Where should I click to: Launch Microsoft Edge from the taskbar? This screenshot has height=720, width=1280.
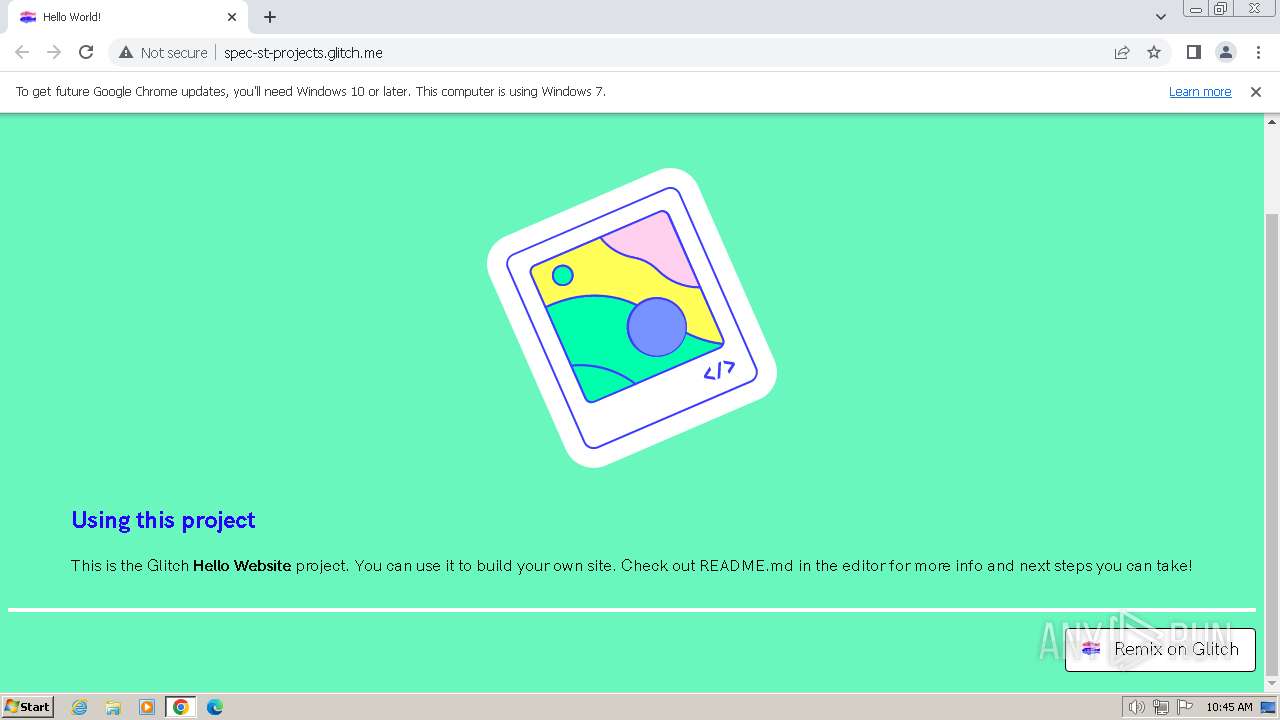click(215, 707)
